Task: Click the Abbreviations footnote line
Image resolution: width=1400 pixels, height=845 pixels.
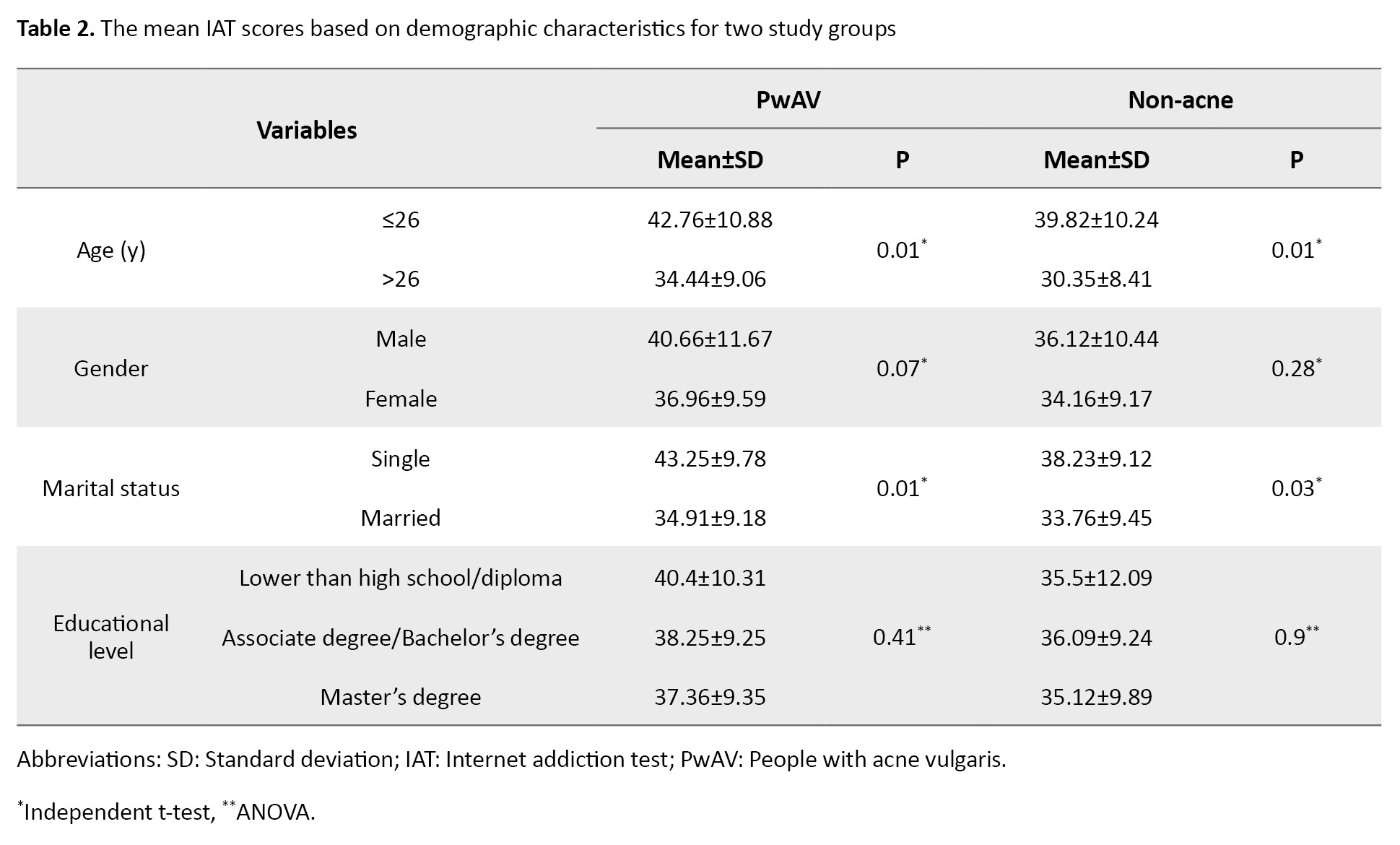Action: pos(511,759)
